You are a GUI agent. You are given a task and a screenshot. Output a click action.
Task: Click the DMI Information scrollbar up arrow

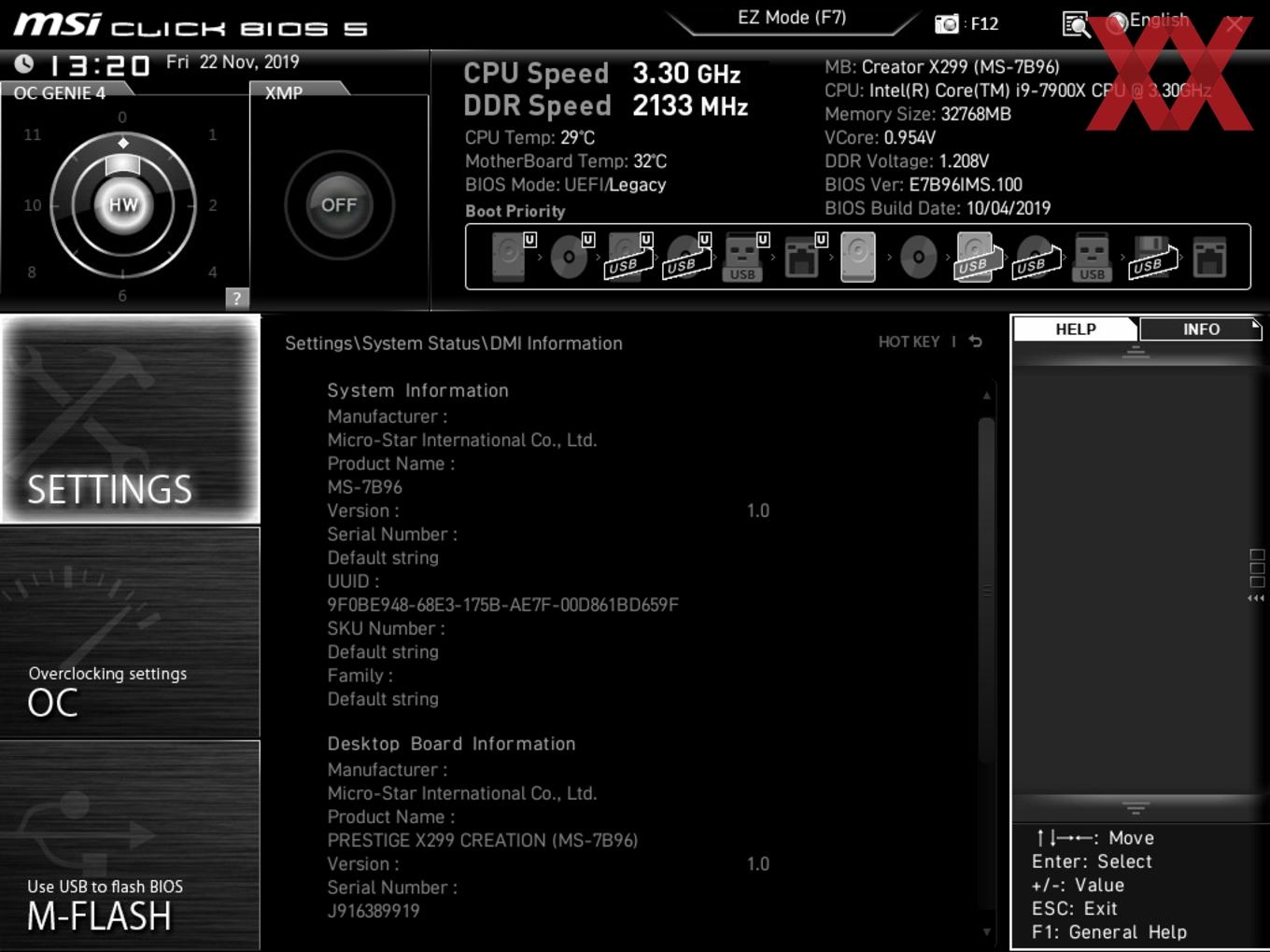[986, 396]
